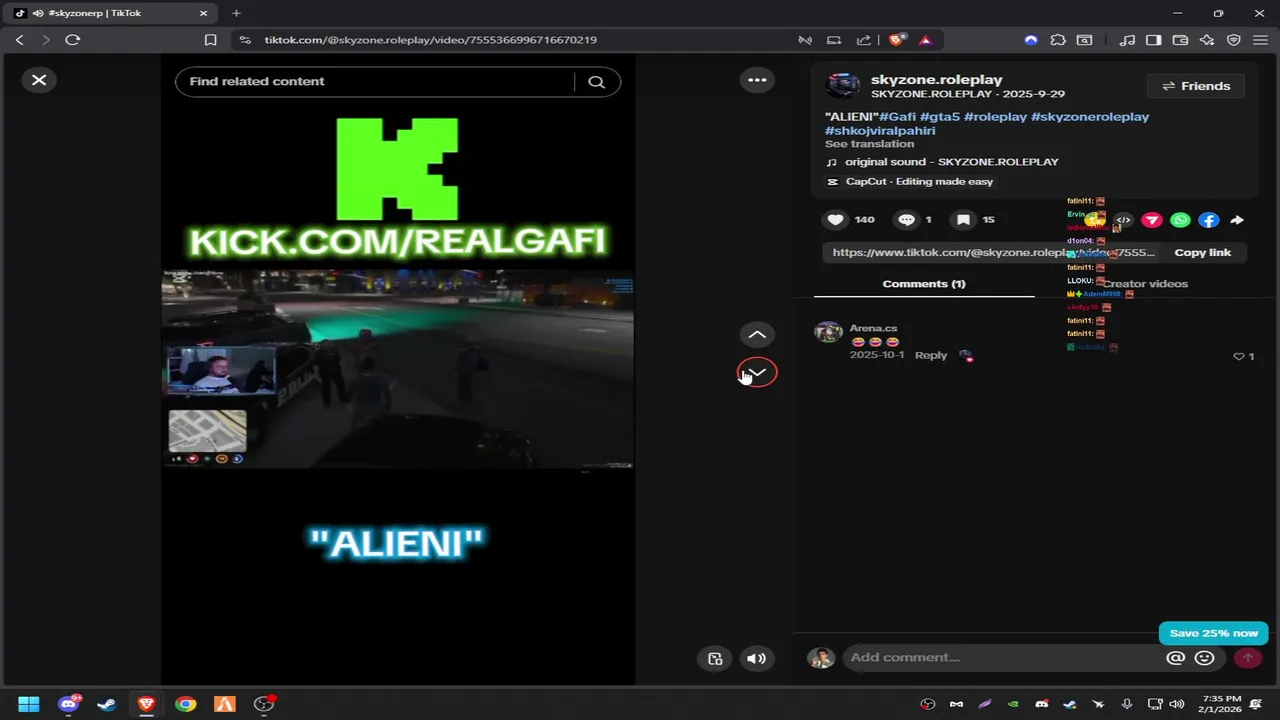Save video with bookmark icon

[x=963, y=220]
